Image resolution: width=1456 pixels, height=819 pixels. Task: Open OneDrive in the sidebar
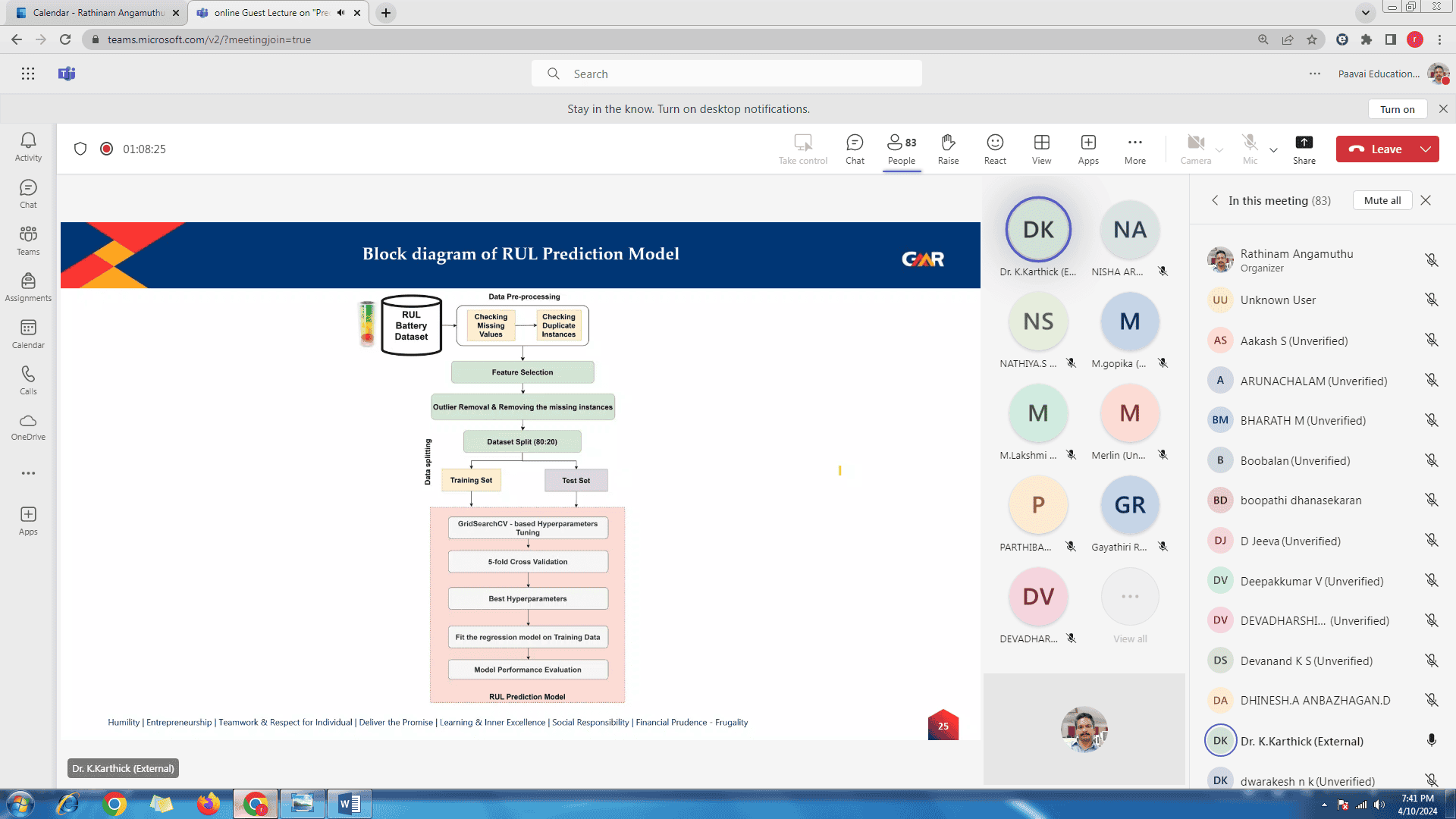(28, 426)
